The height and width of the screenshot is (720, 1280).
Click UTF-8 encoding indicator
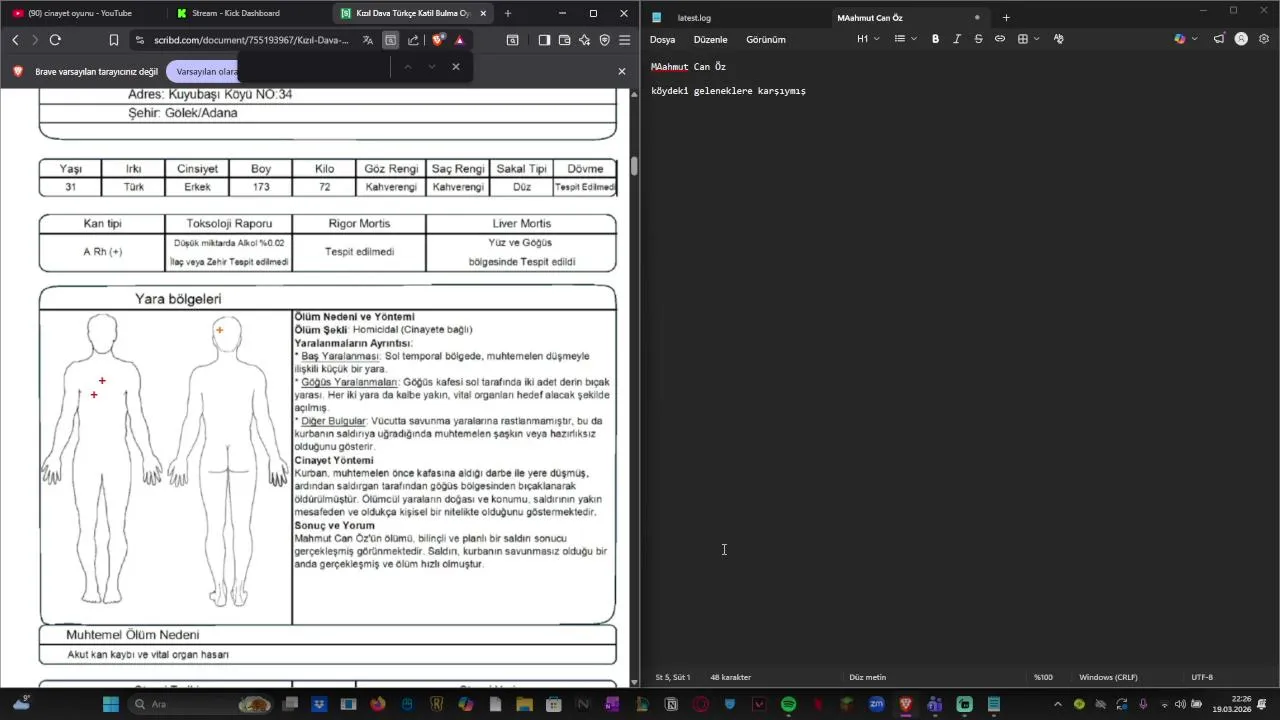[1202, 677]
